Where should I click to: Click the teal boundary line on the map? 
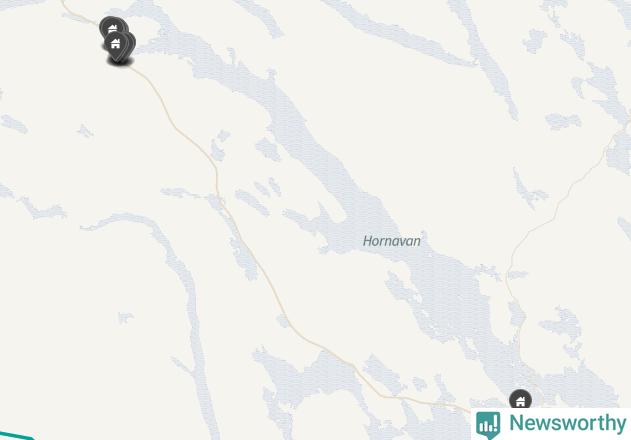pyautogui.click(x=16, y=436)
